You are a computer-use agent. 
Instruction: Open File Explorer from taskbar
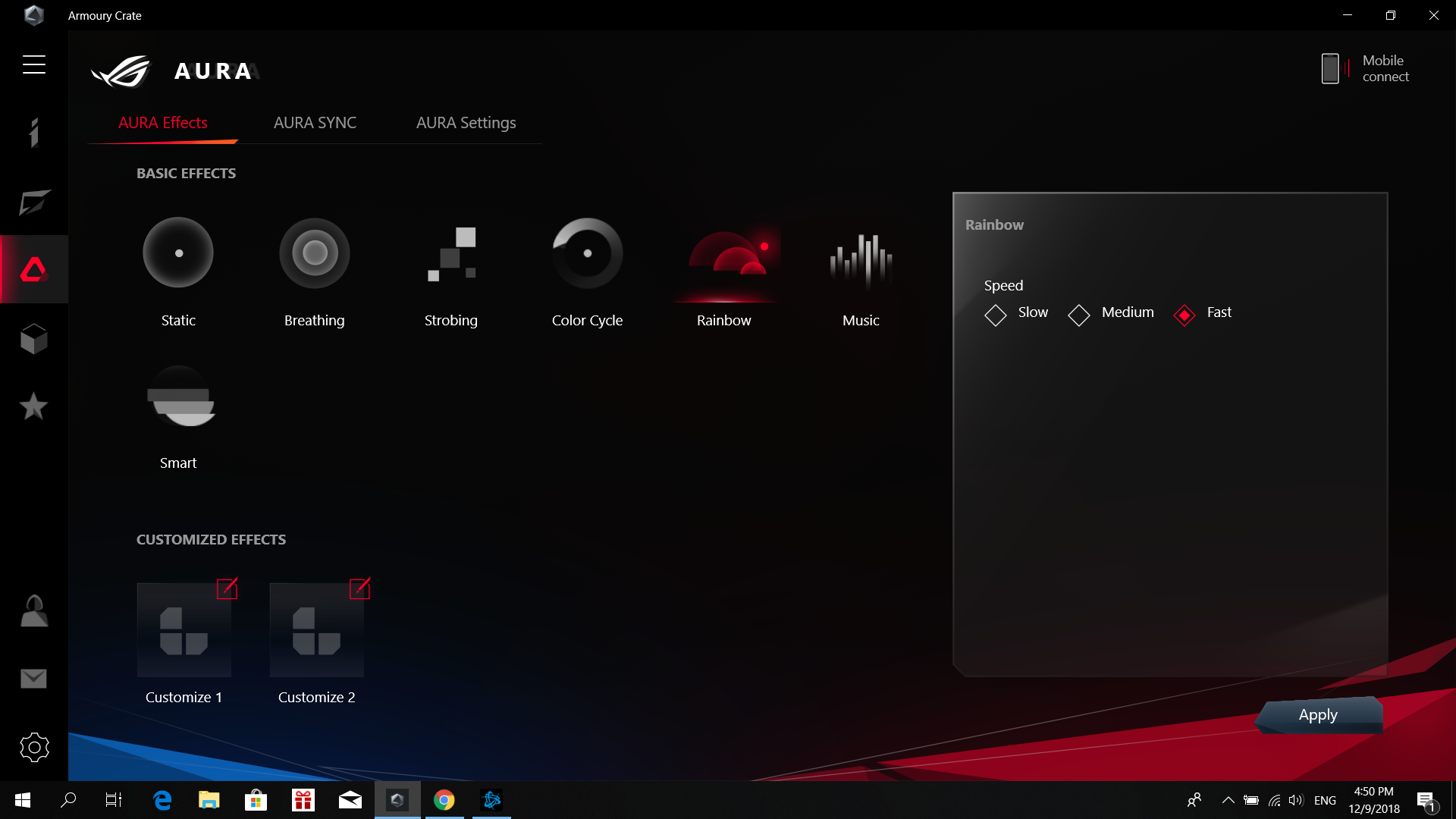click(x=209, y=800)
